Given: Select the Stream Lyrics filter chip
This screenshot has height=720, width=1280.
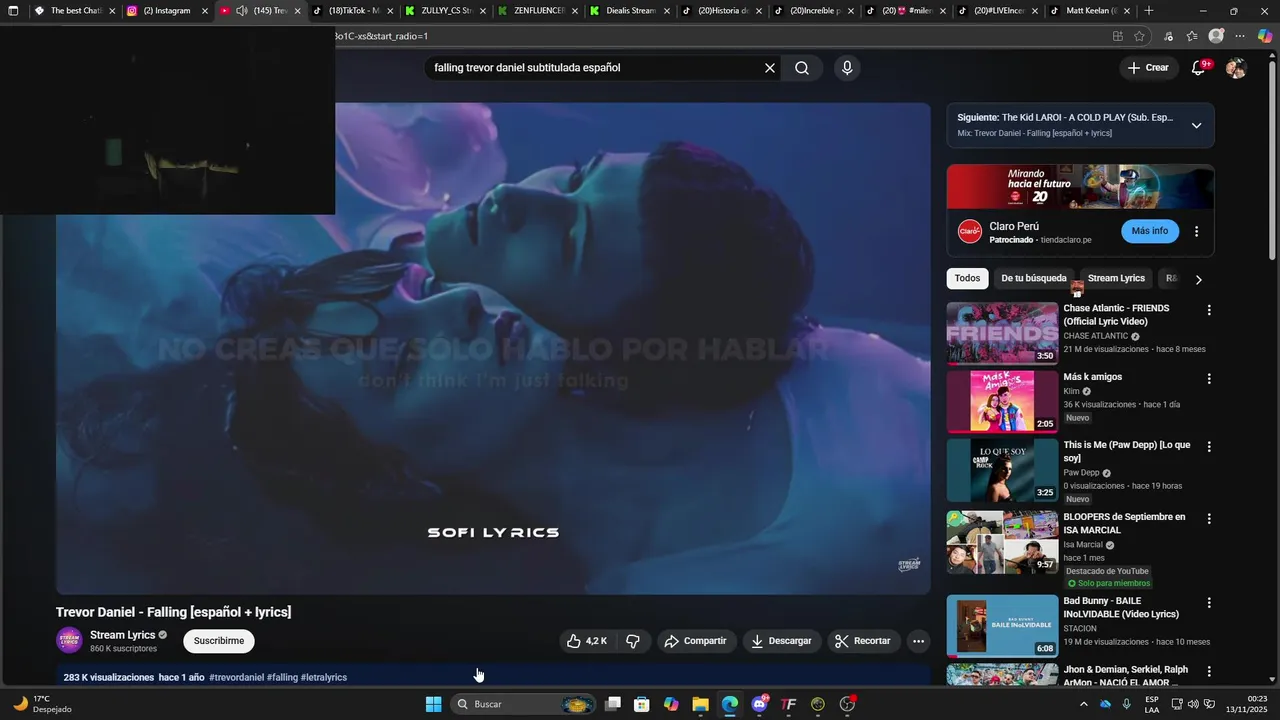Looking at the screenshot, I should coord(1116,278).
